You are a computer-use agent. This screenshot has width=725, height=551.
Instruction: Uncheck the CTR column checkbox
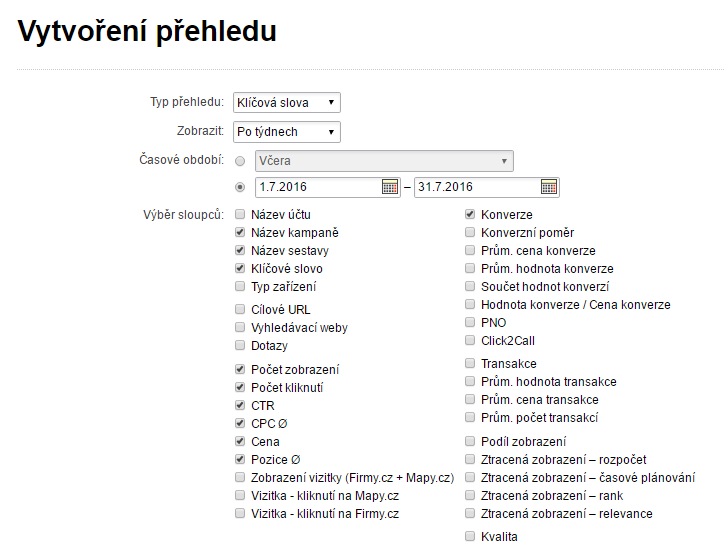coord(240,406)
